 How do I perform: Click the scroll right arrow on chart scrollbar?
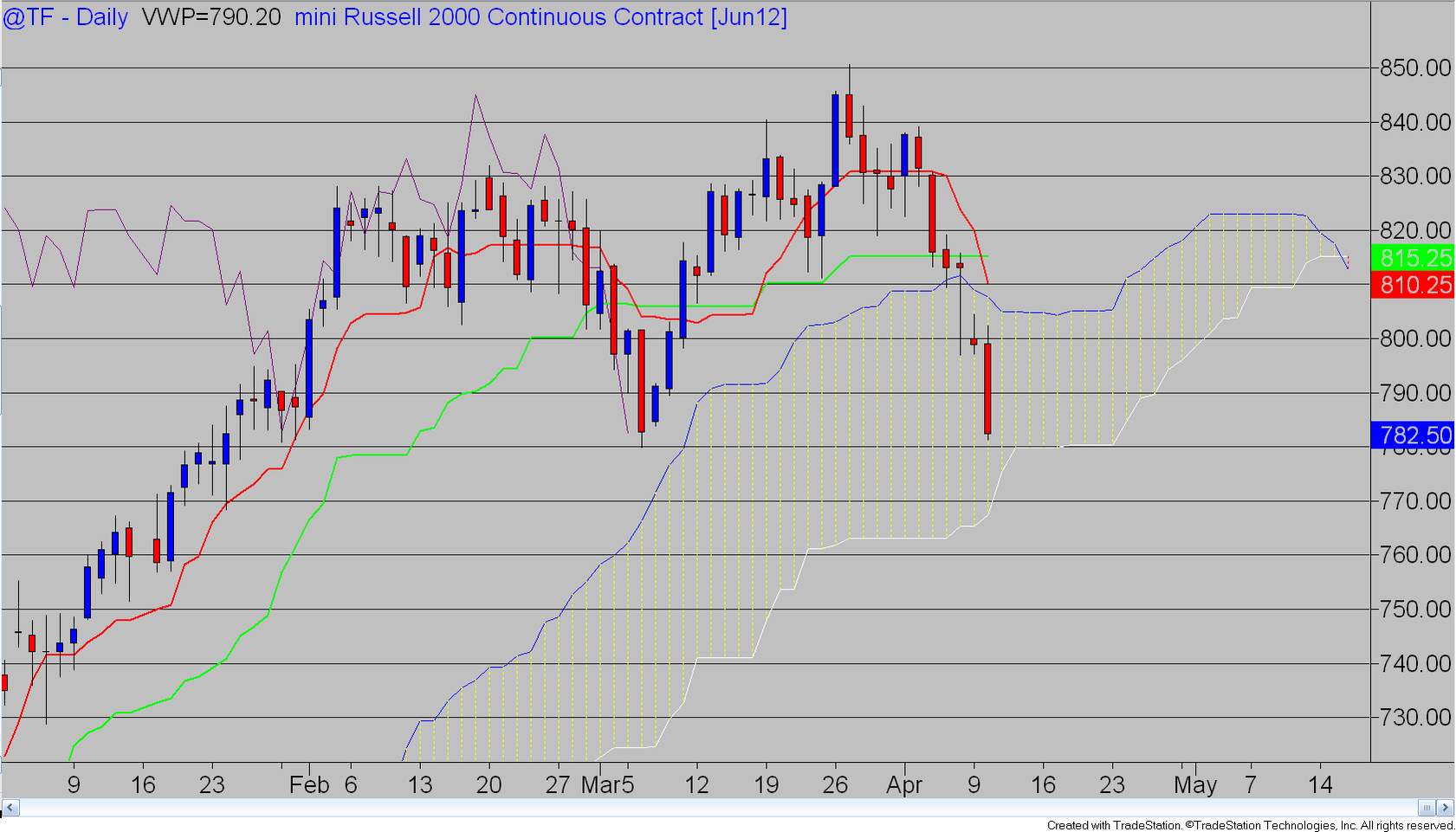click(1445, 808)
